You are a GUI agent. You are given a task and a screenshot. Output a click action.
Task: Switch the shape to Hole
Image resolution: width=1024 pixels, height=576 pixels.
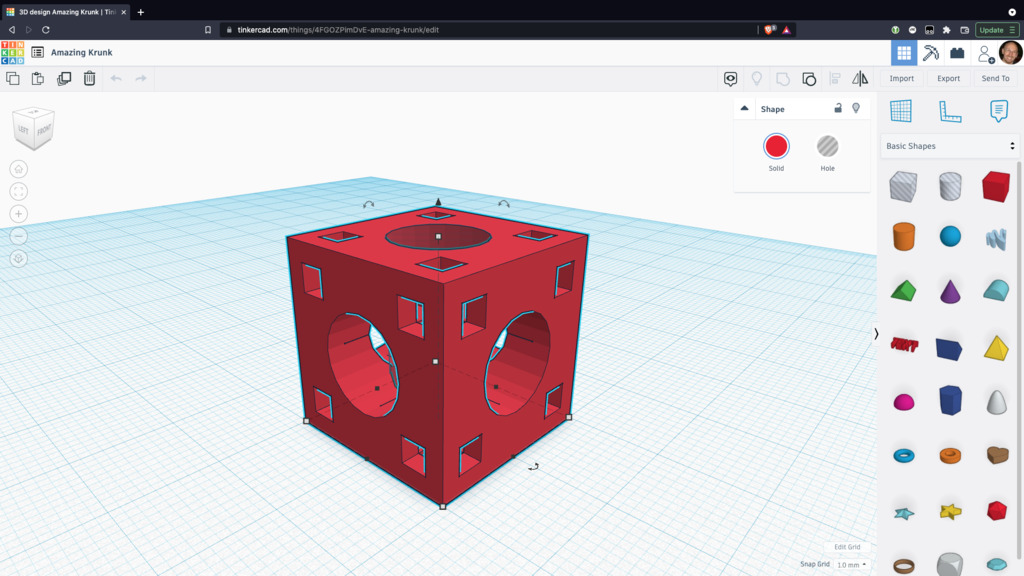[827, 146]
